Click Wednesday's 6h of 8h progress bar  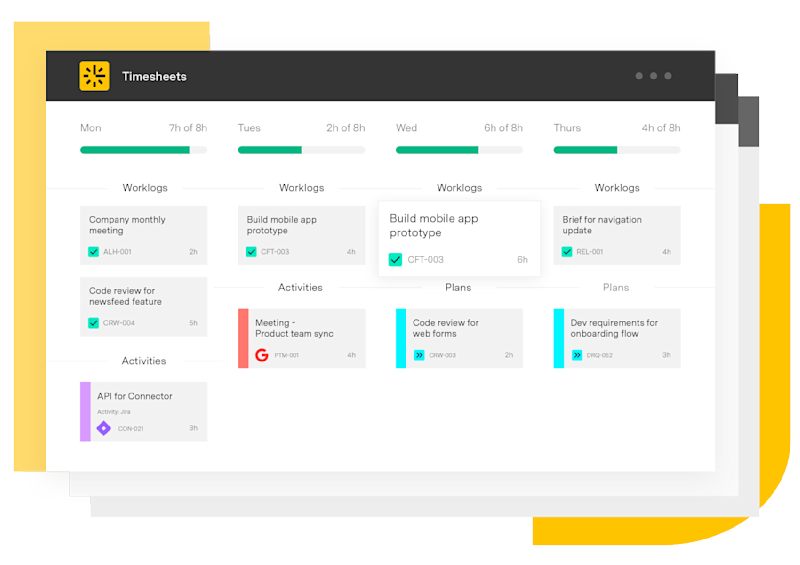point(459,150)
